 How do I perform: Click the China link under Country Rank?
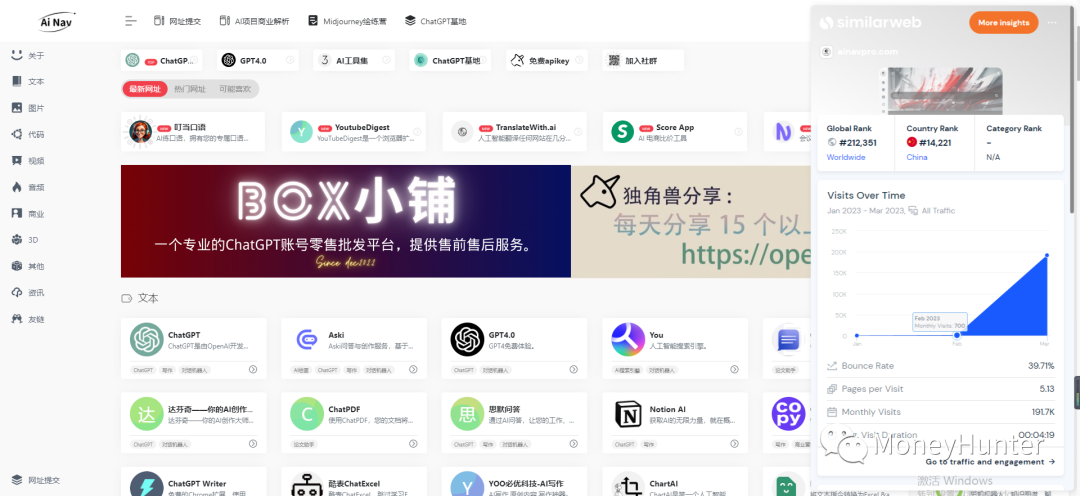[x=917, y=157]
